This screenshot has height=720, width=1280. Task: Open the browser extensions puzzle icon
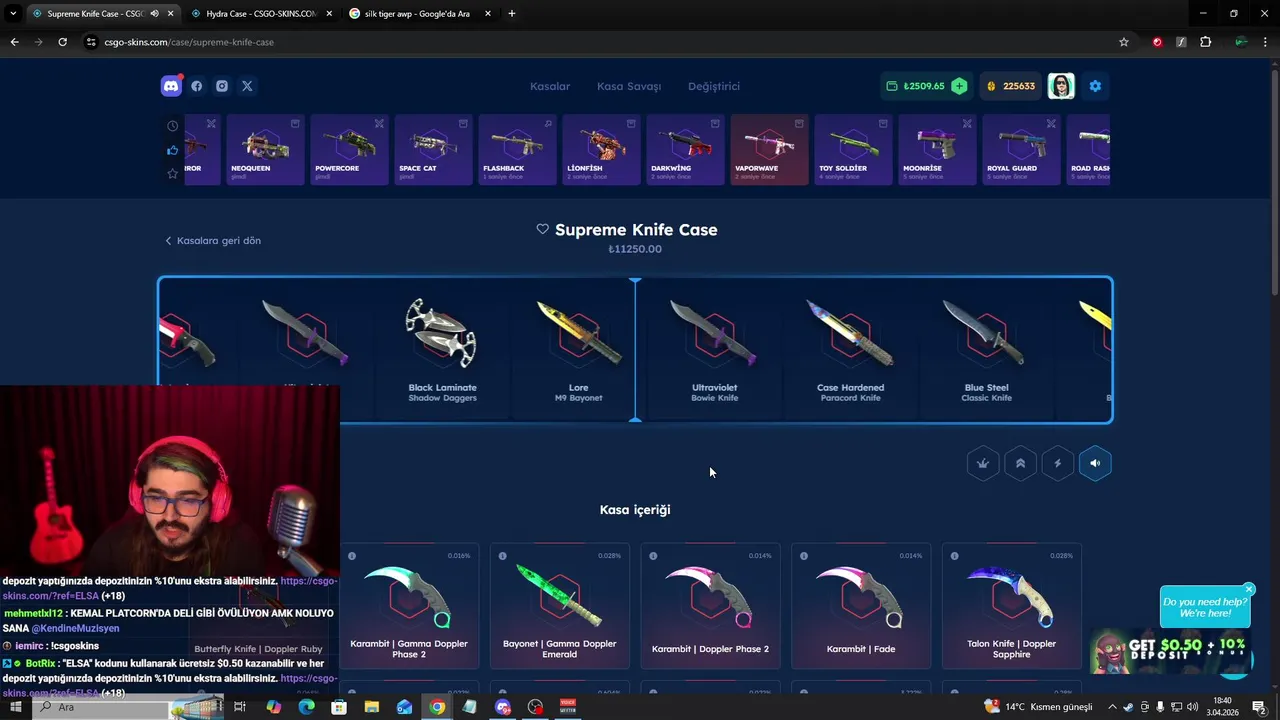coord(1205,42)
